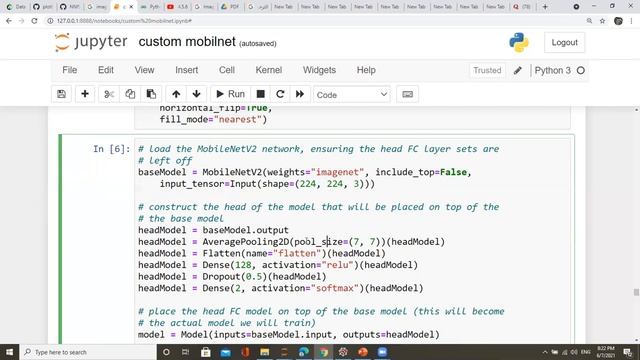This screenshot has height=360, width=640.
Task: Reload the page with the browser refresh icon
Action: [34, 21]
